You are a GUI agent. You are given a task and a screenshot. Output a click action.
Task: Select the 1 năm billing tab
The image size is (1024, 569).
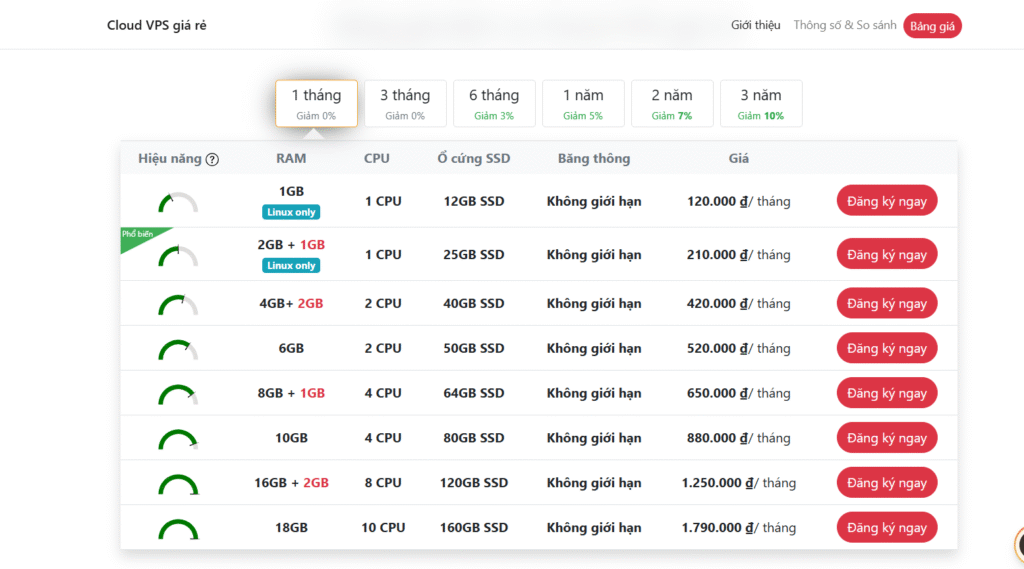(x=583, y=103)
